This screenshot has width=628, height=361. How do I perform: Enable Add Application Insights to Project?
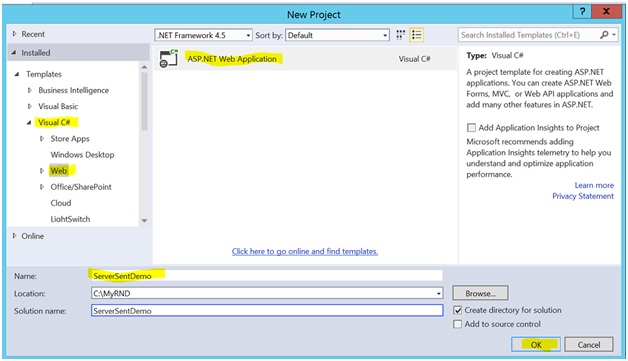(471, 128)
